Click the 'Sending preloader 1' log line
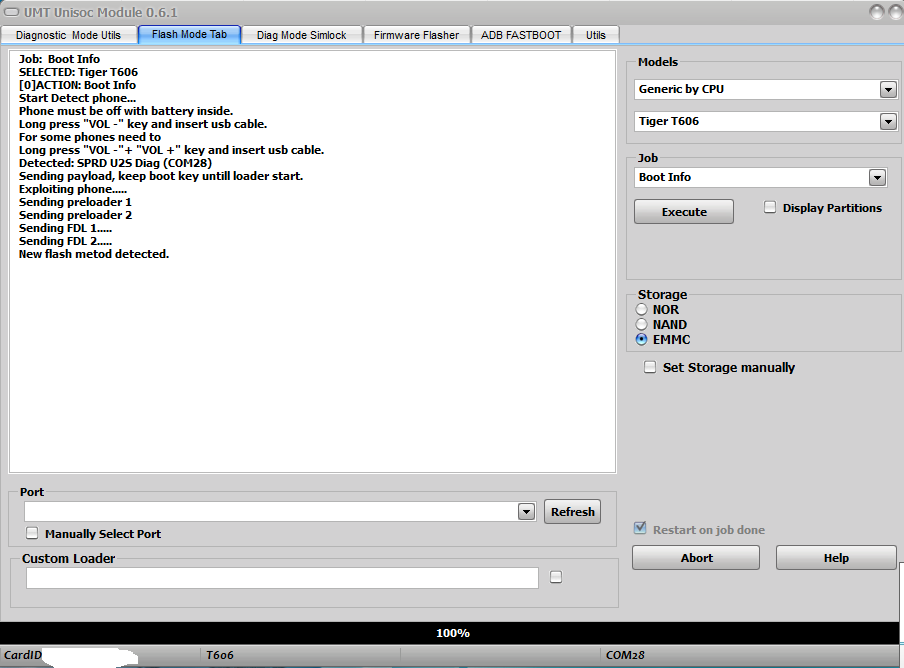The width and height of the screenshot is (904, 668). point(75,202)
